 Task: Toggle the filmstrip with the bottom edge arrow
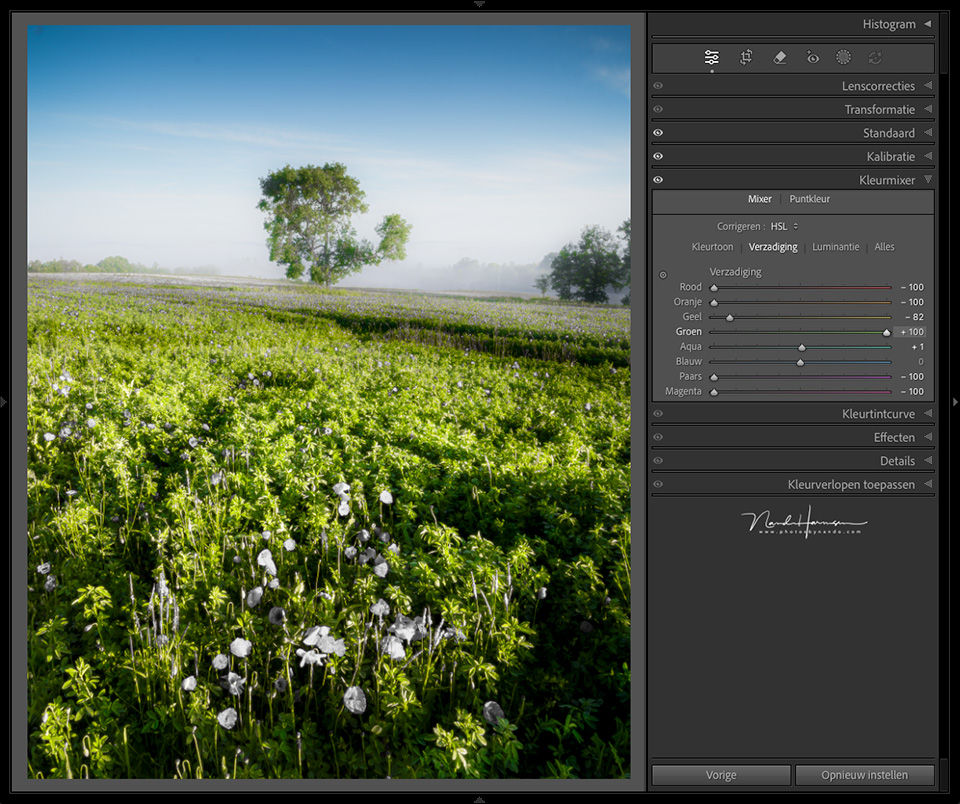point(479,799)
